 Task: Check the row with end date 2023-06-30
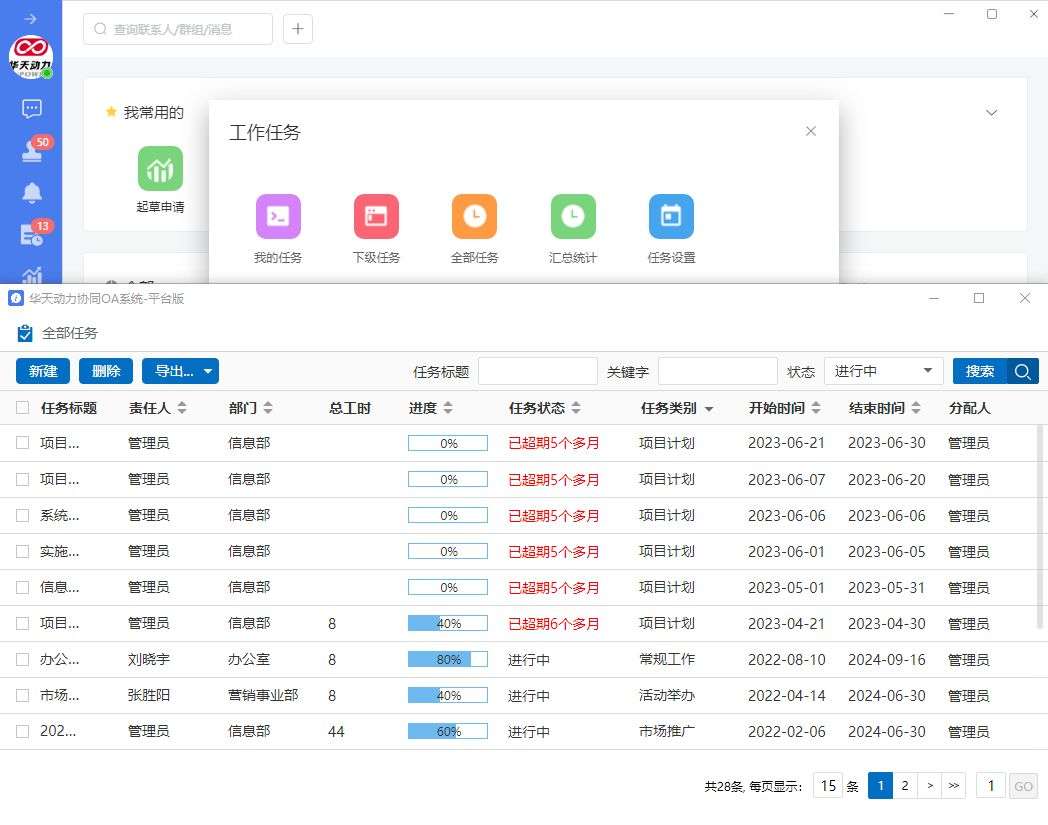tap(22, 443)
